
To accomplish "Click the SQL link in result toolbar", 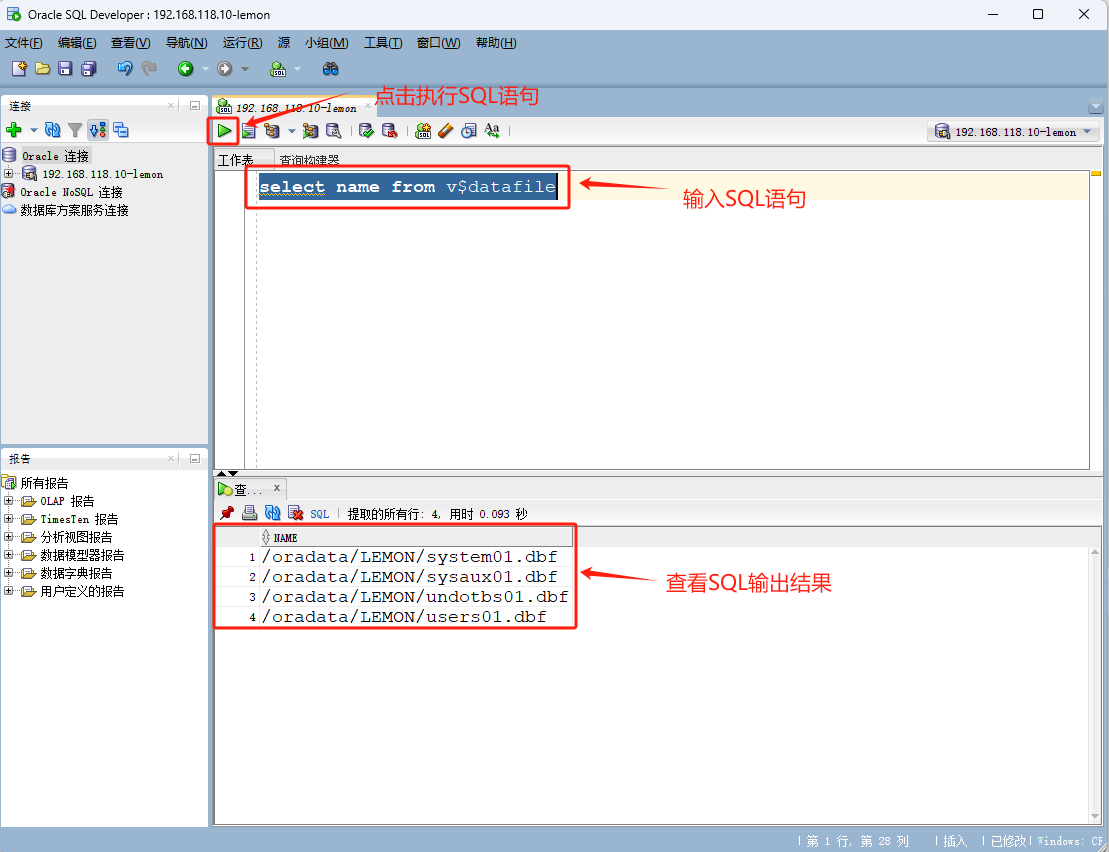I will coord(320,514).
